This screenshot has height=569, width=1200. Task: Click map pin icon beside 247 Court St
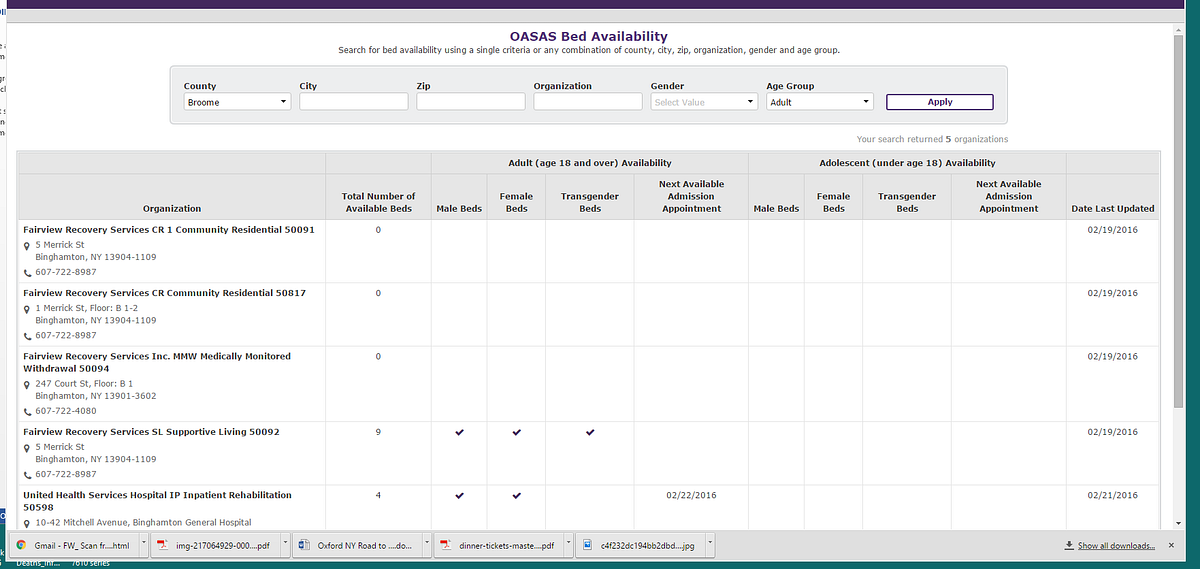click(x=27, y=384)
